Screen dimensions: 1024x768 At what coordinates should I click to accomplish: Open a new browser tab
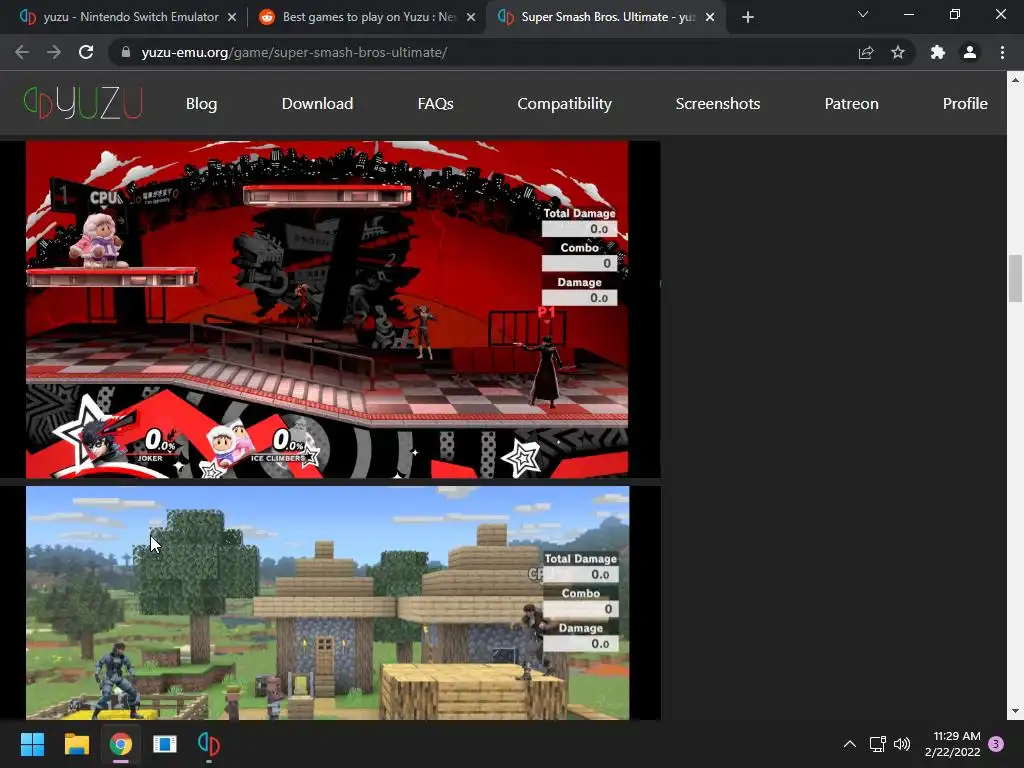point(748,17)
